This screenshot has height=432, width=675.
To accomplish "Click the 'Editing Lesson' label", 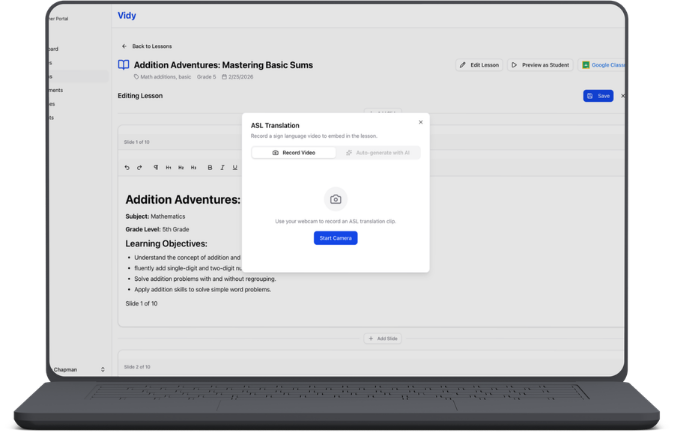I will tap(140, 96).
